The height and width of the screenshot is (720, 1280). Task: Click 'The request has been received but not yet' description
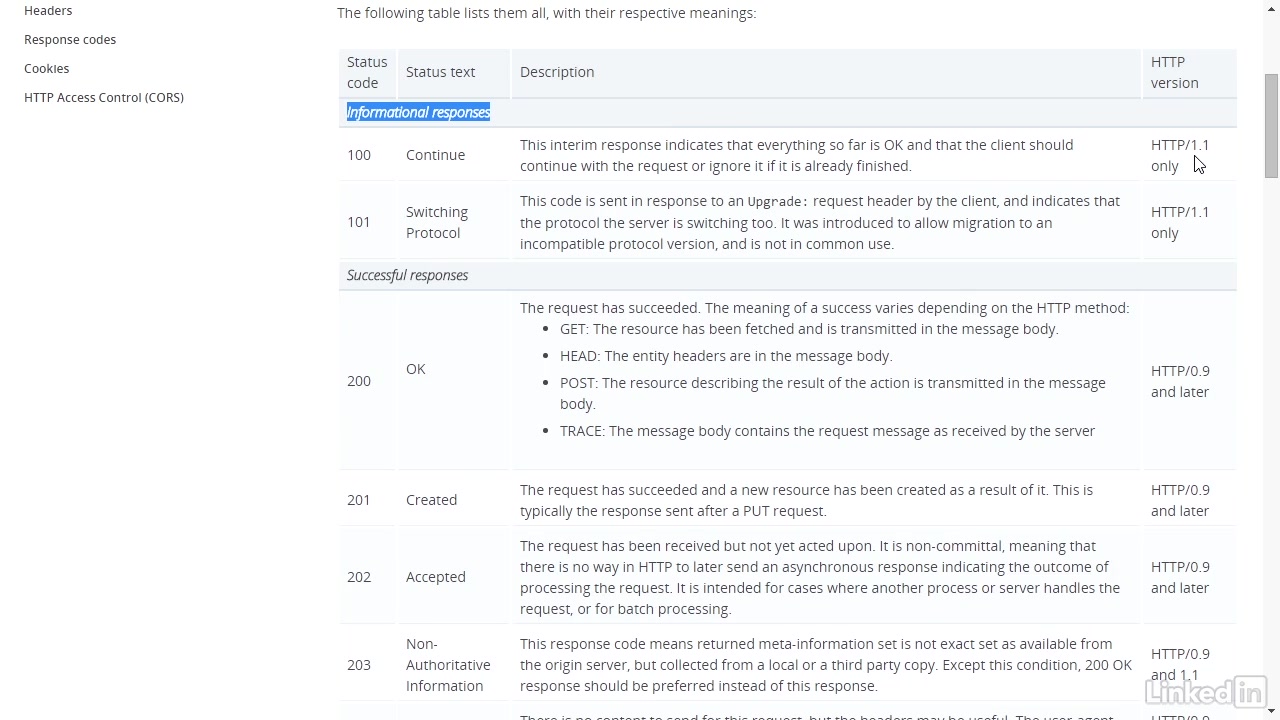pyautogui.click(x=820, y=577)
